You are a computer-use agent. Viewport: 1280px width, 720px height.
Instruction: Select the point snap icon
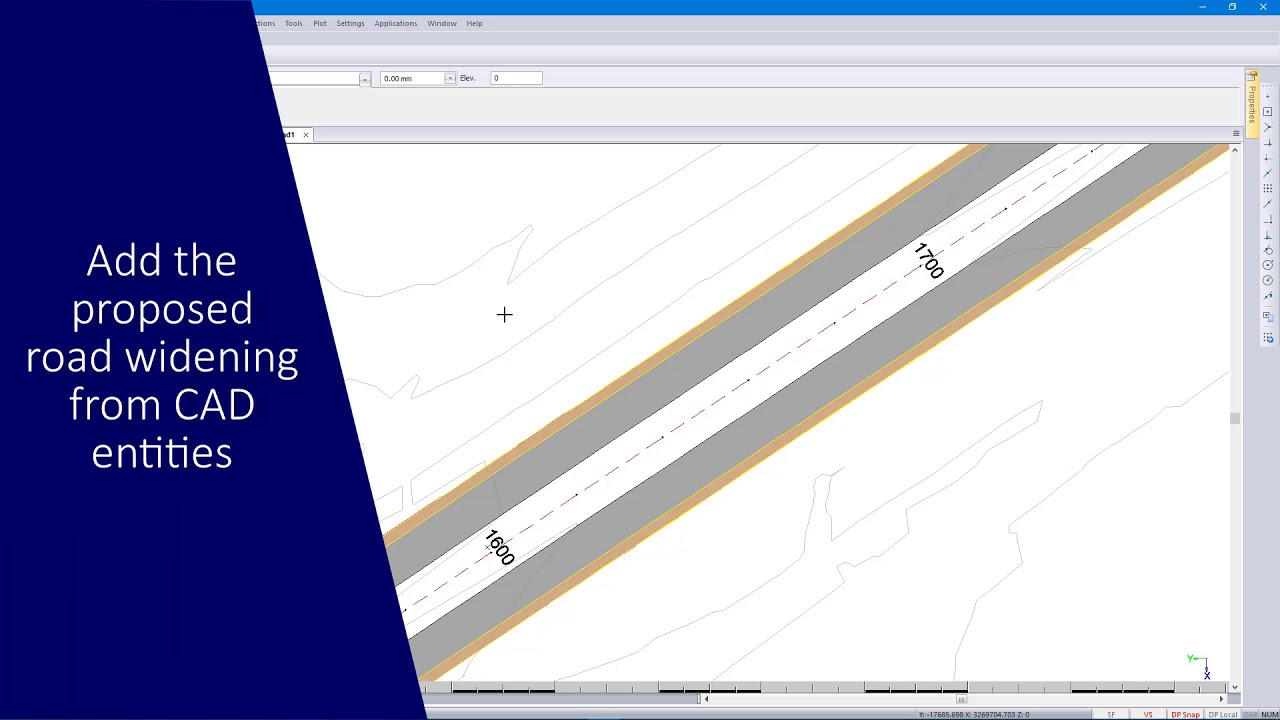pyautogui.click(x=1268, y=97)
